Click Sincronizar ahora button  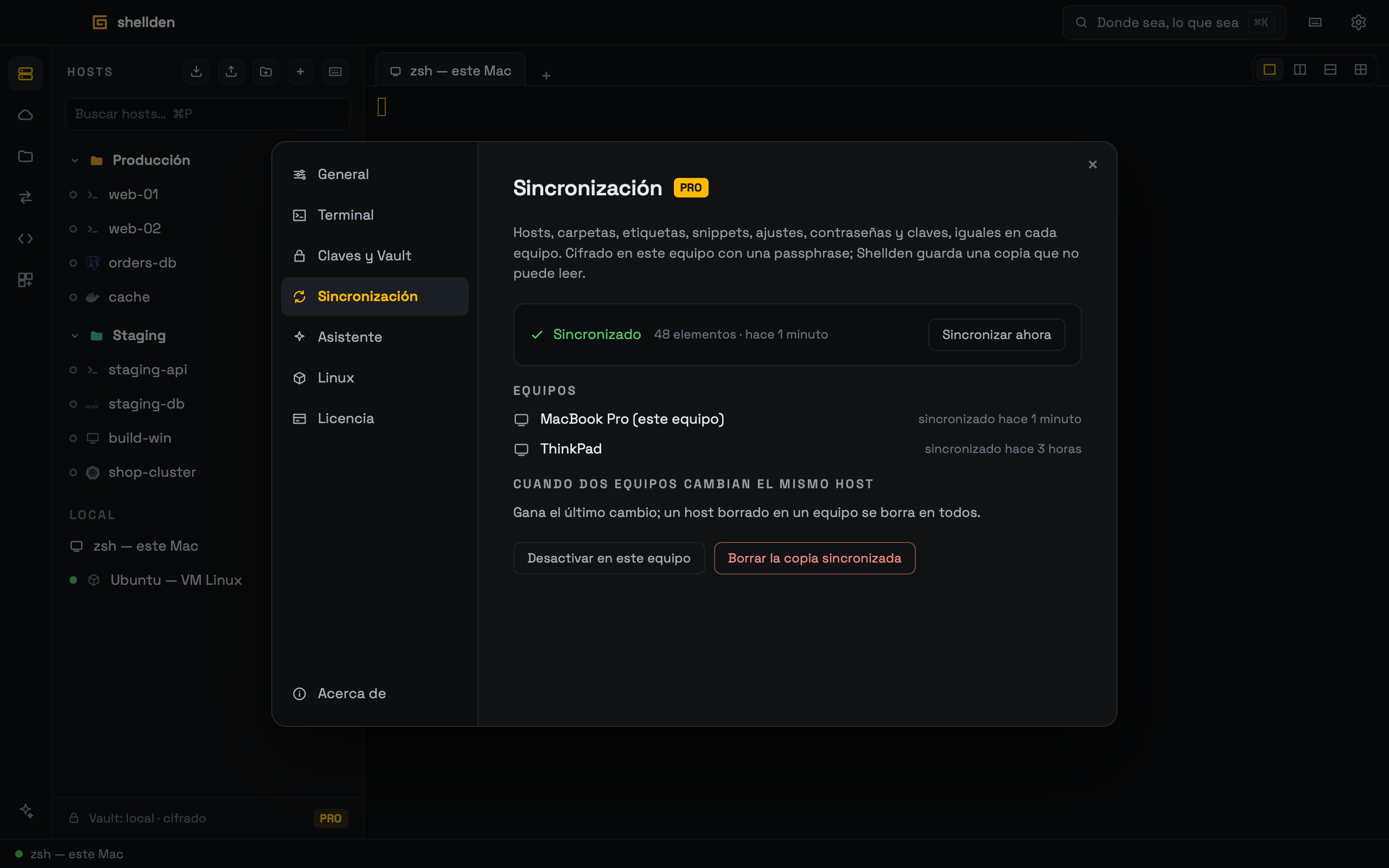(x=996, y=335)
